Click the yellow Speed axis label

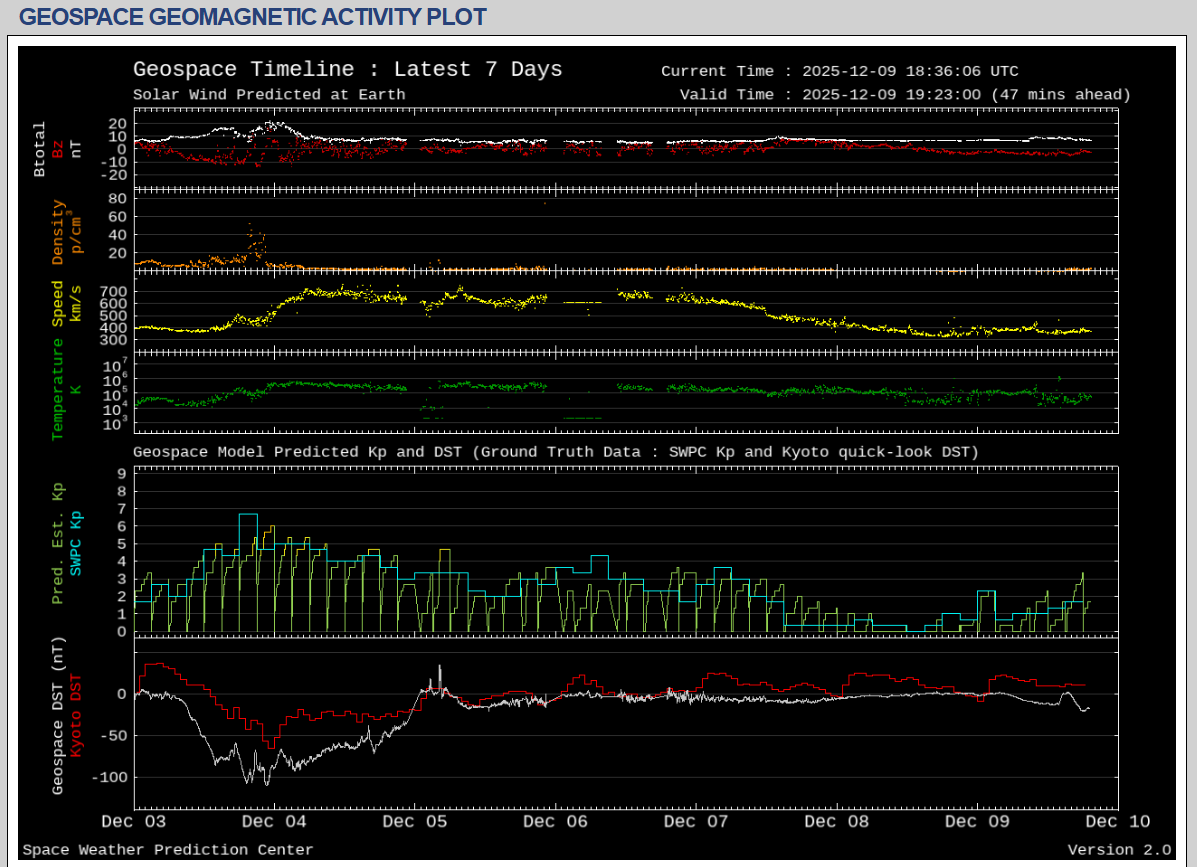click(x=58, y=303)
